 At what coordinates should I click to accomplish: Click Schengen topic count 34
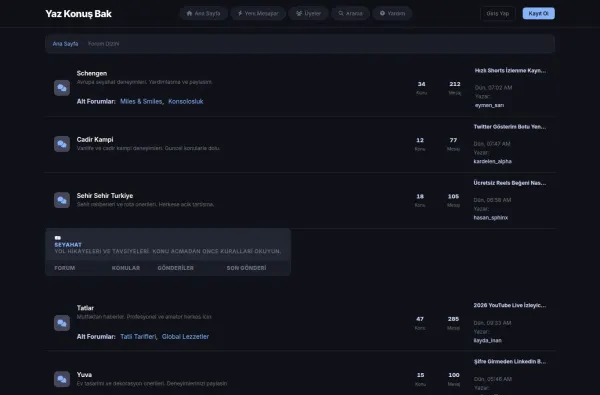tap(421, 84)
